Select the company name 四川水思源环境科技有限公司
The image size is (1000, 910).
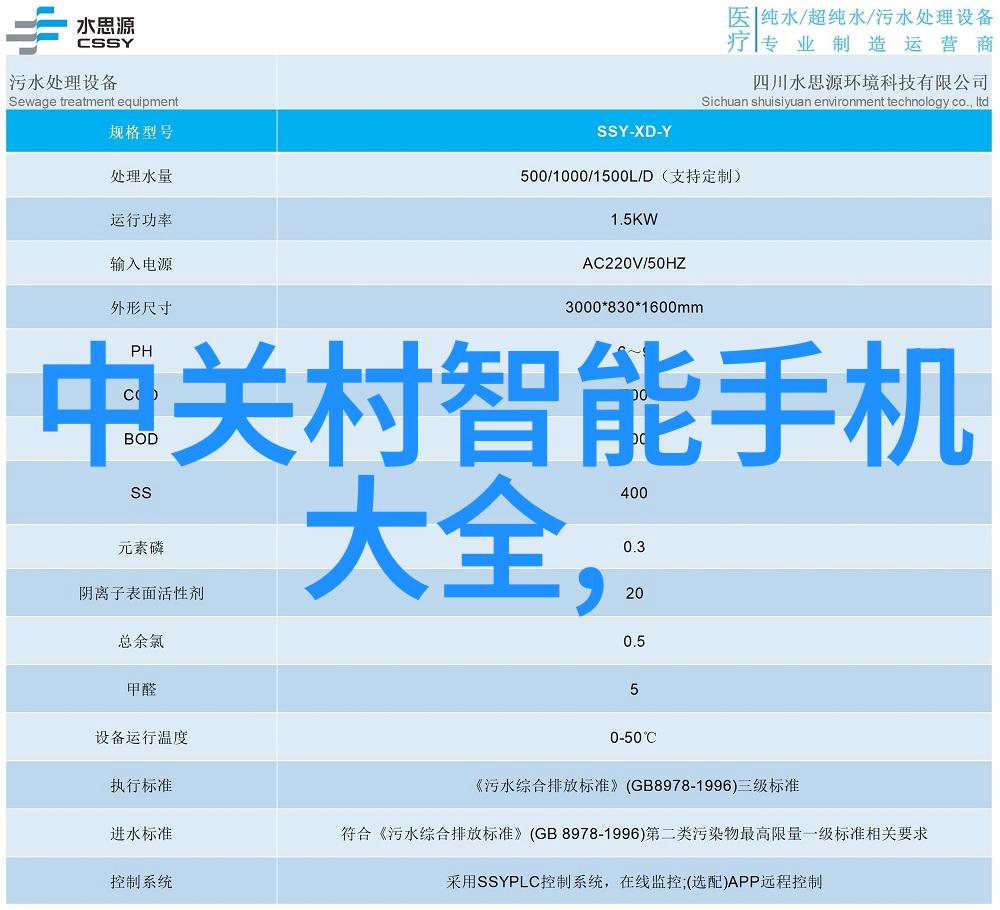(x=870, y=82)
